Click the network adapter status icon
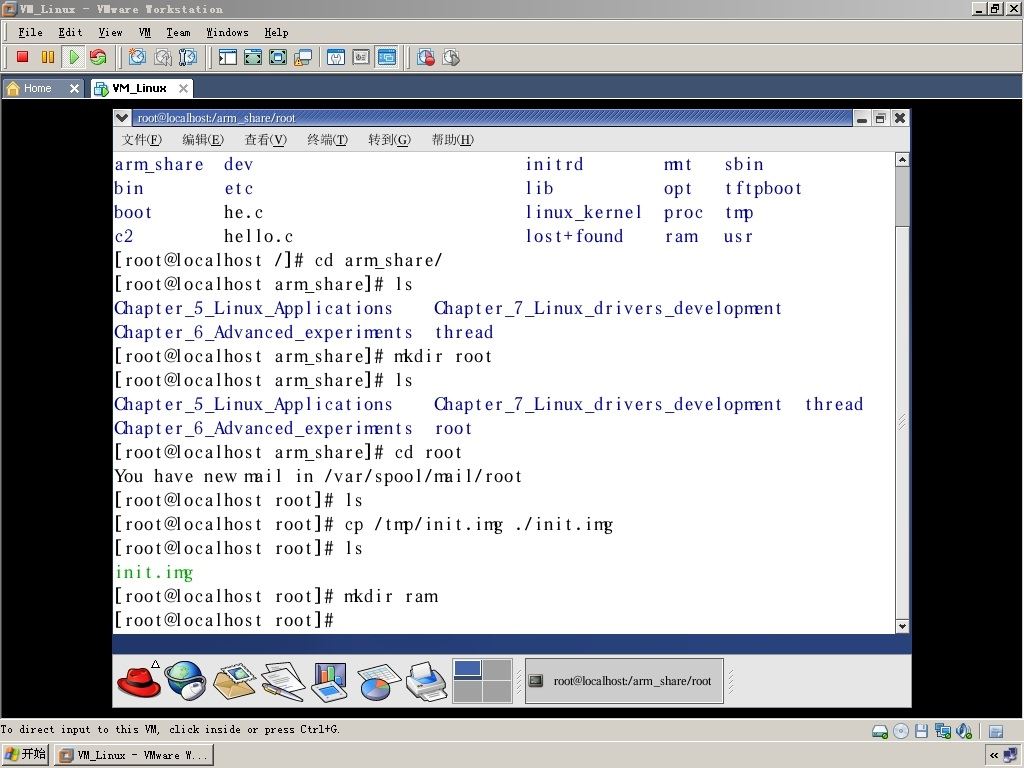Viewport: 1024px width, 768px height. tap(942, 731)
